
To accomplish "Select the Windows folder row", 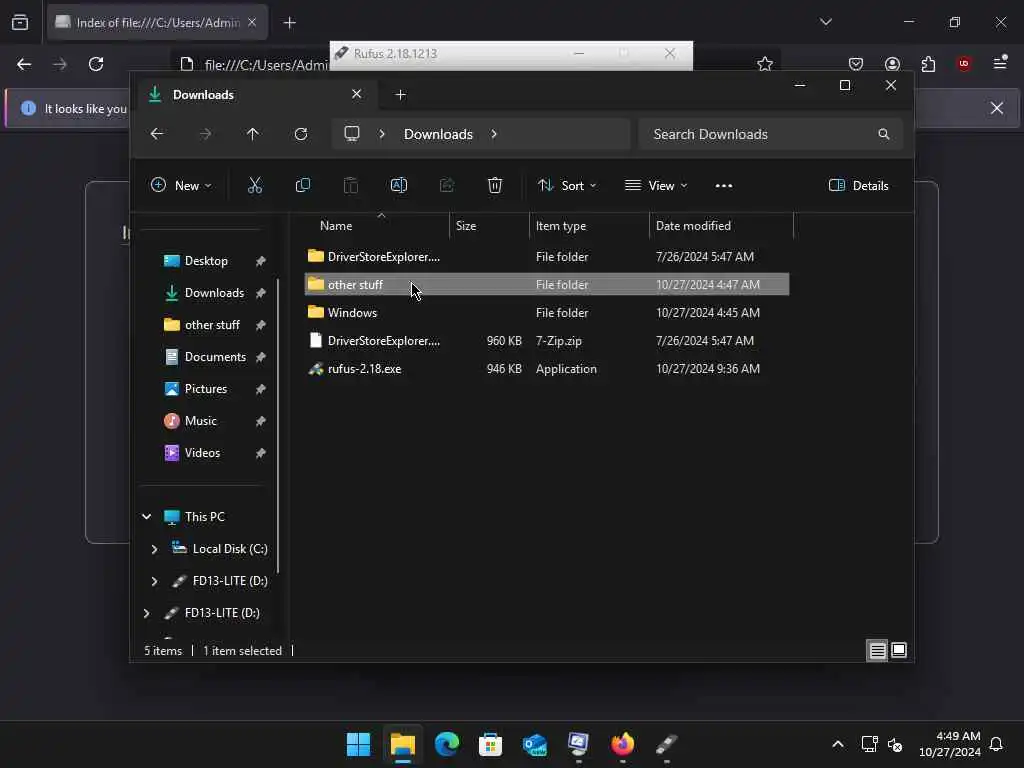I will 547,313.
